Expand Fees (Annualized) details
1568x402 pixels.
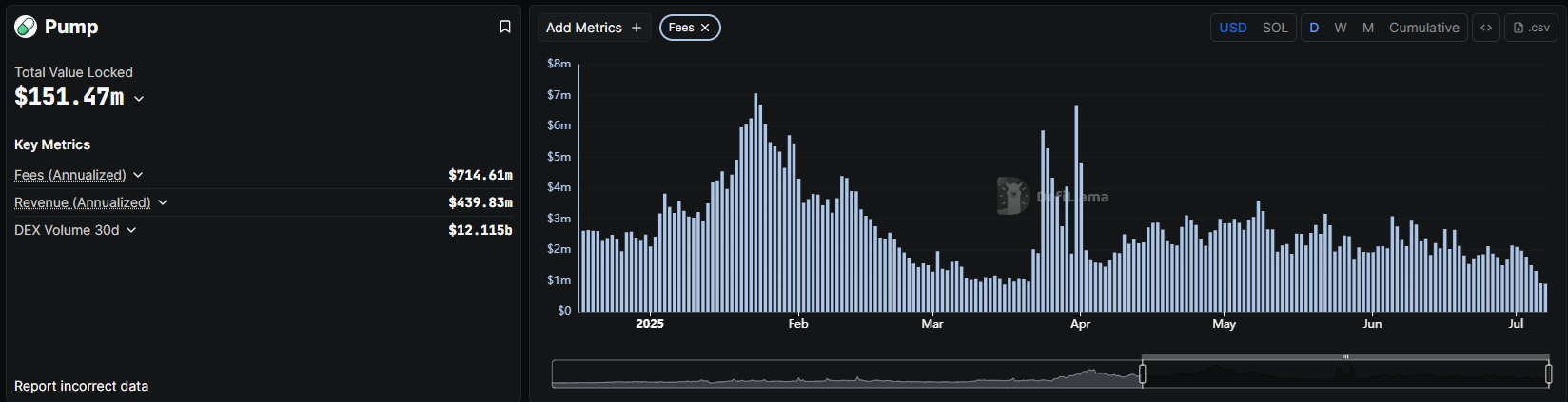pyautogui.click(x=138, y=175)
